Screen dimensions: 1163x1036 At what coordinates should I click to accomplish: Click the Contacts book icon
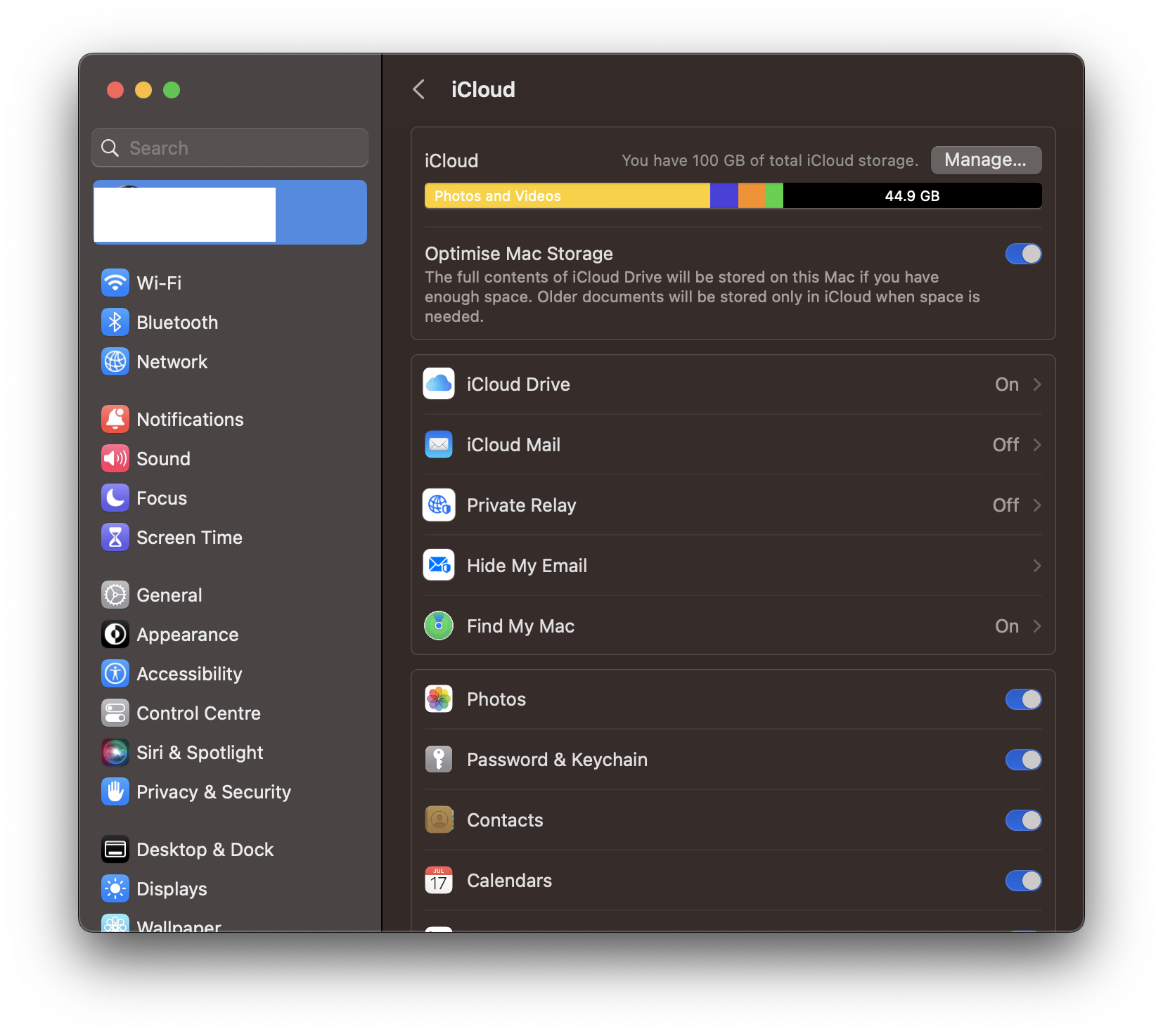(439, 820)
